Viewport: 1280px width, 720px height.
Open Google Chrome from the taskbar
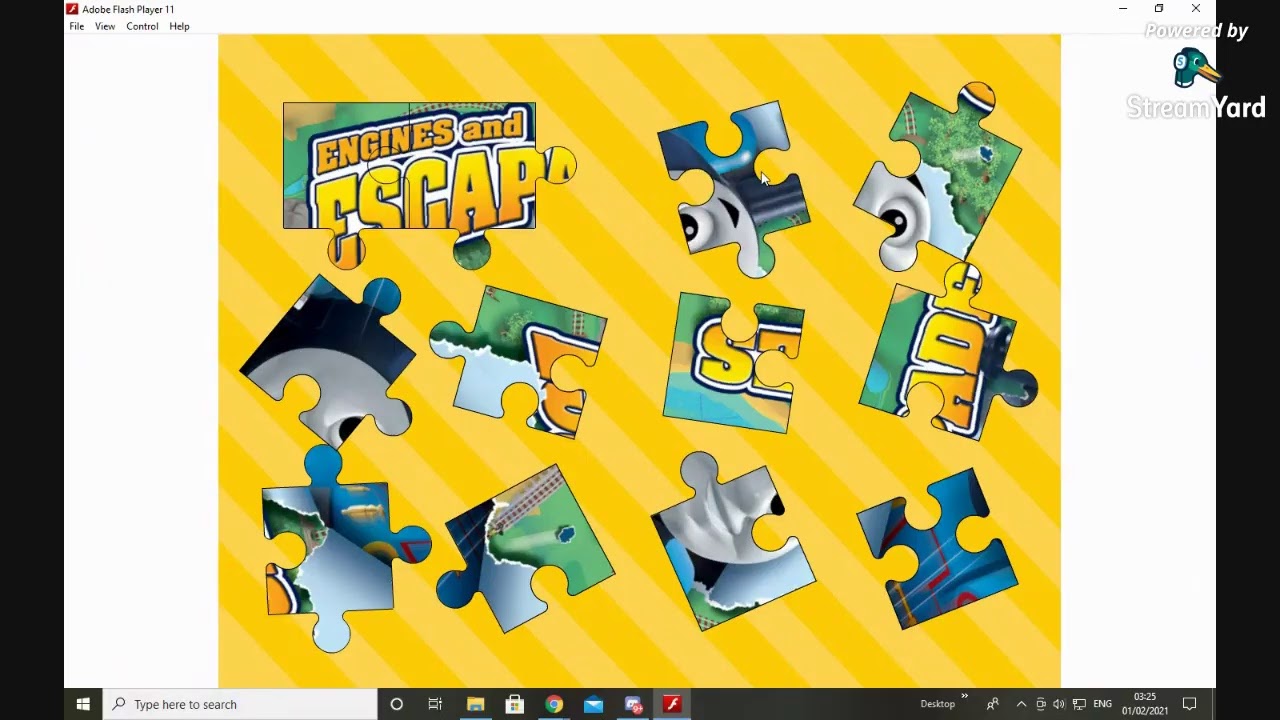click(x=554, y=704)
